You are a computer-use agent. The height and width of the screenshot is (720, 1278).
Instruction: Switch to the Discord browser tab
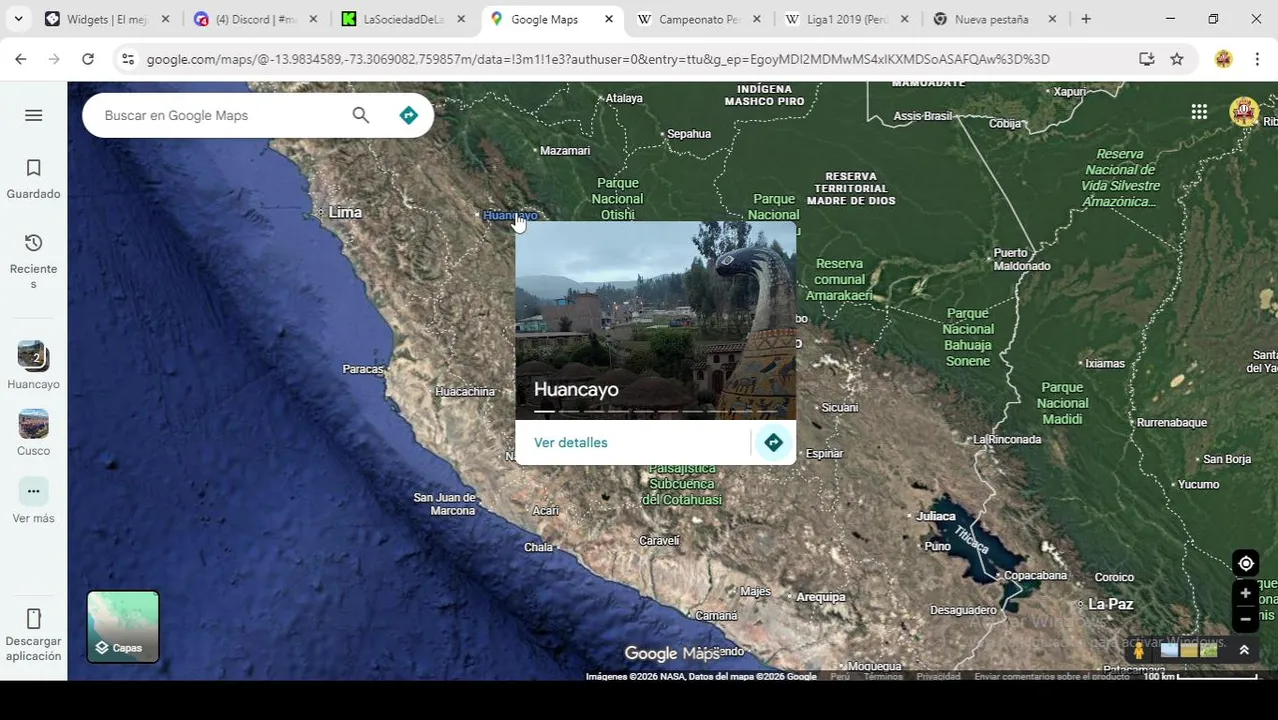pyautogui.click(x=256, y=19)
